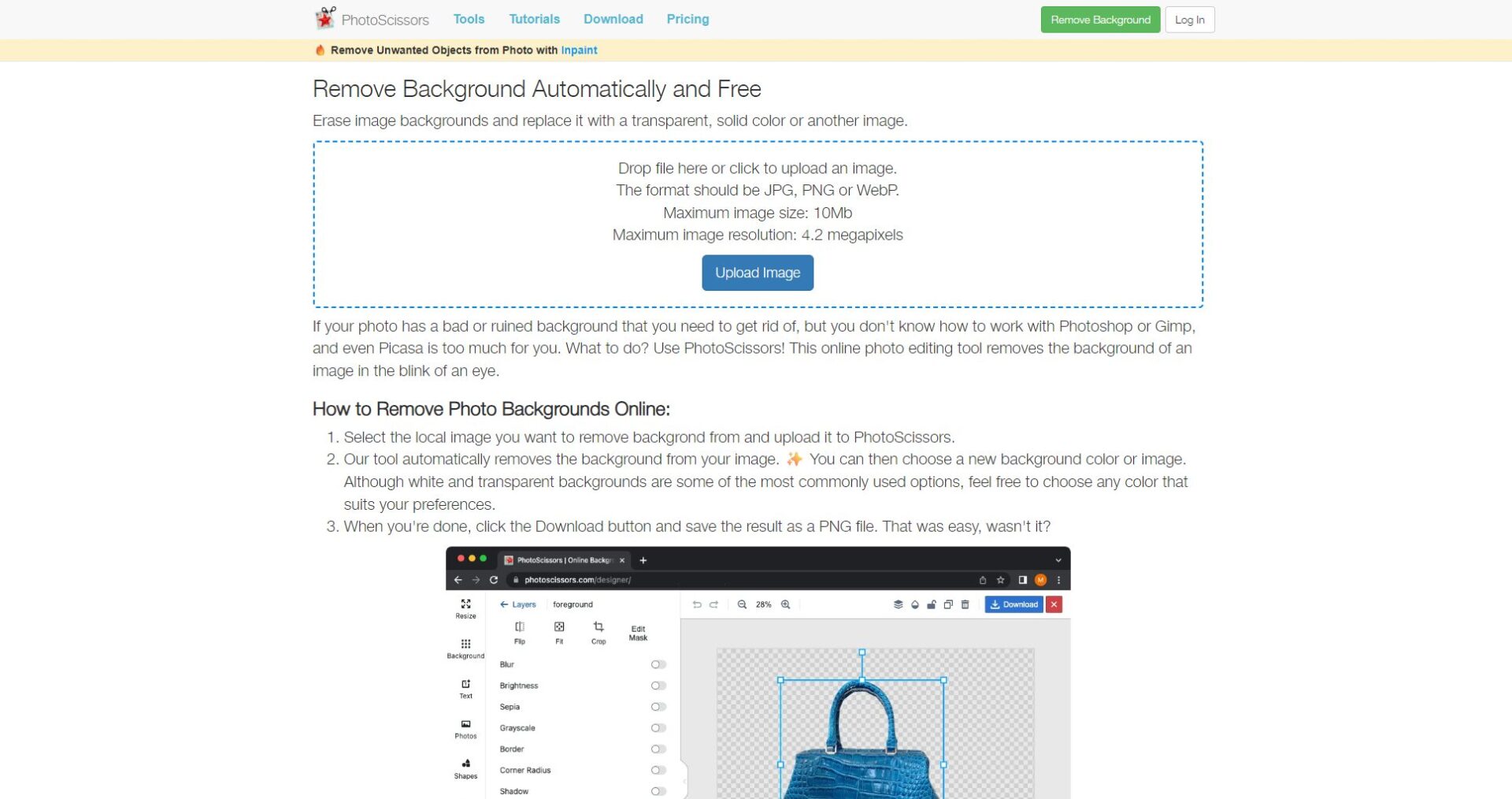Screen dimensions: 1512x799
Task: Go to the Pricing page
Action: point(687,19)
